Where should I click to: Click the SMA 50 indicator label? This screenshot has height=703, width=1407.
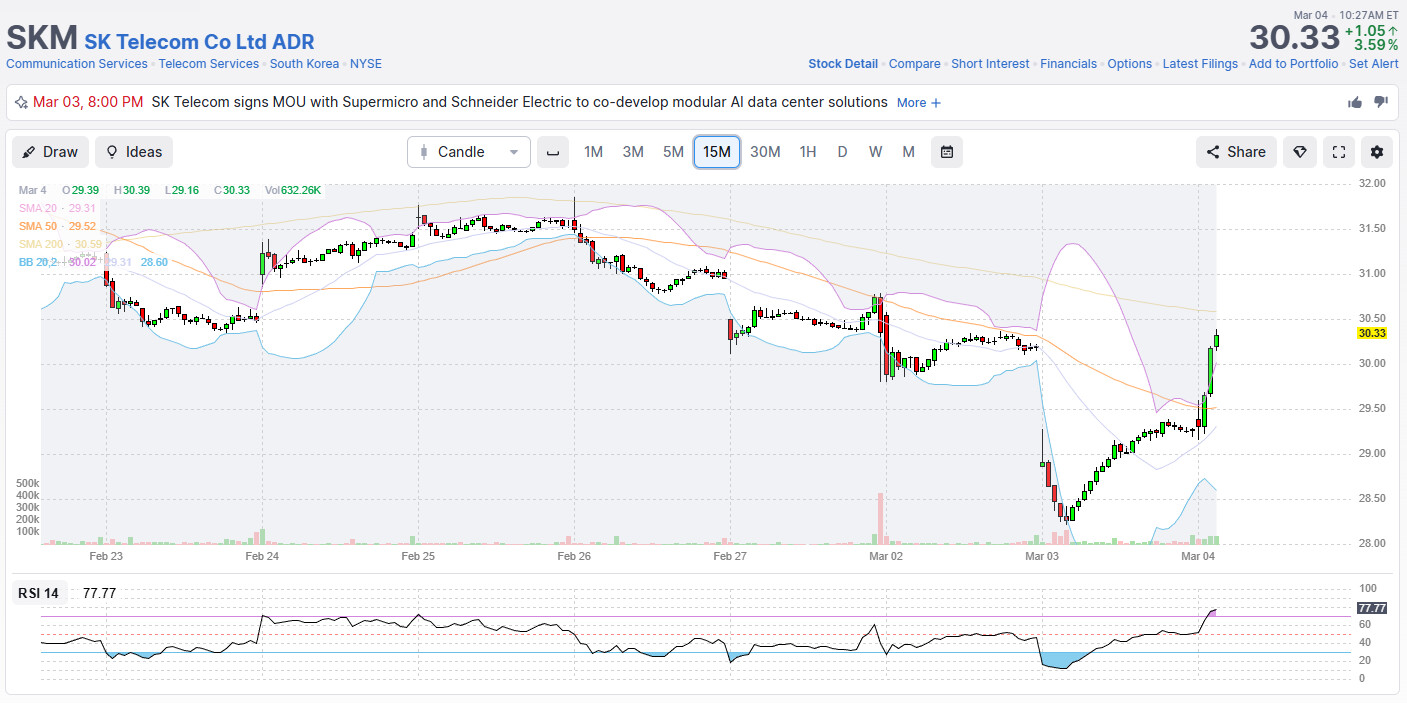click(x=57, y=226)
